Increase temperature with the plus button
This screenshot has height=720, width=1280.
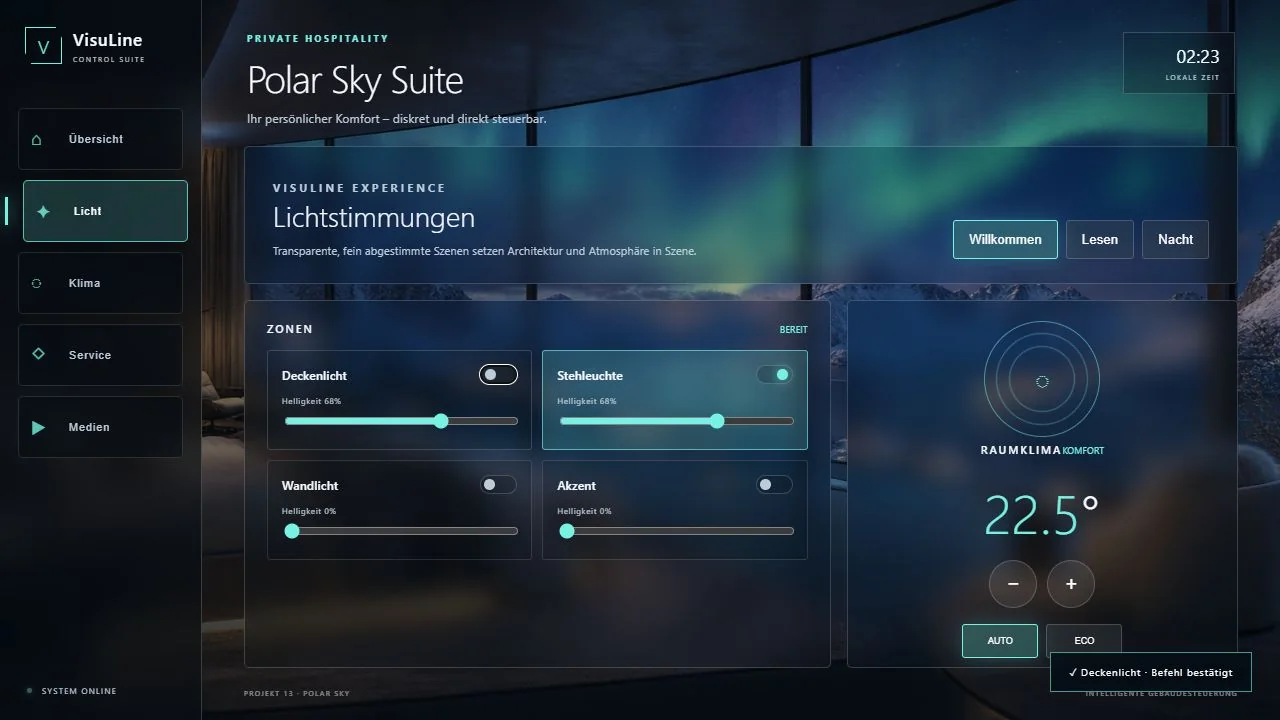click(1071, 584)
